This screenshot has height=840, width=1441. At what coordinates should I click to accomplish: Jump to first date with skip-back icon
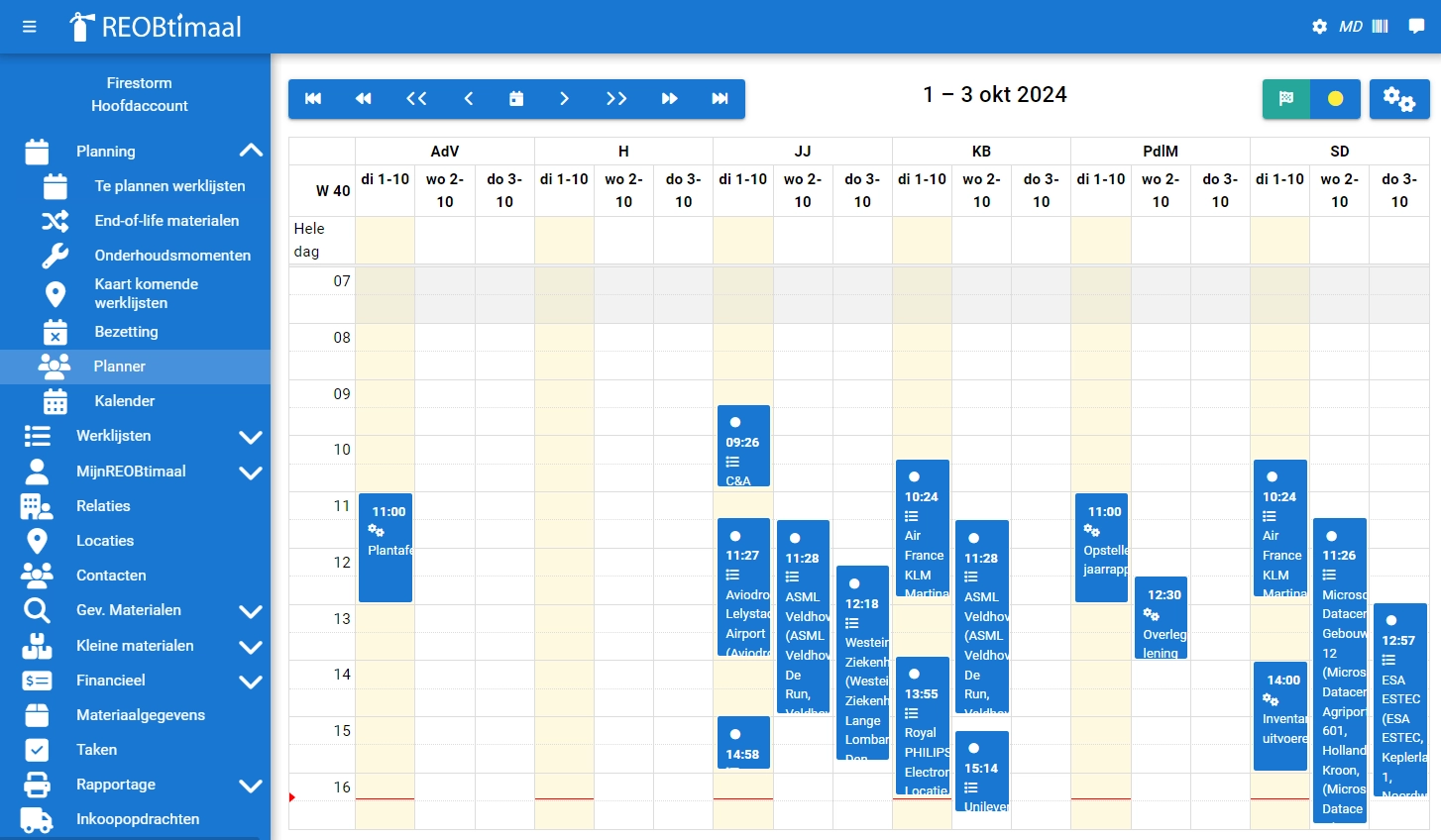(313, 99)
